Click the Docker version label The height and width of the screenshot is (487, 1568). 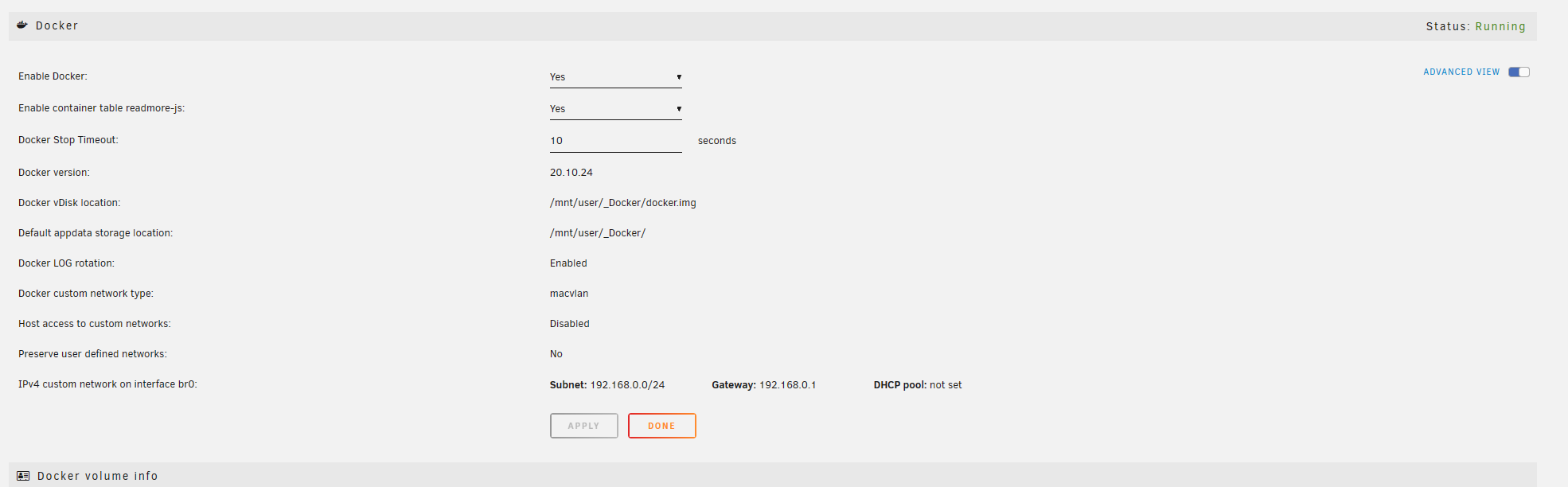point(54,173)
